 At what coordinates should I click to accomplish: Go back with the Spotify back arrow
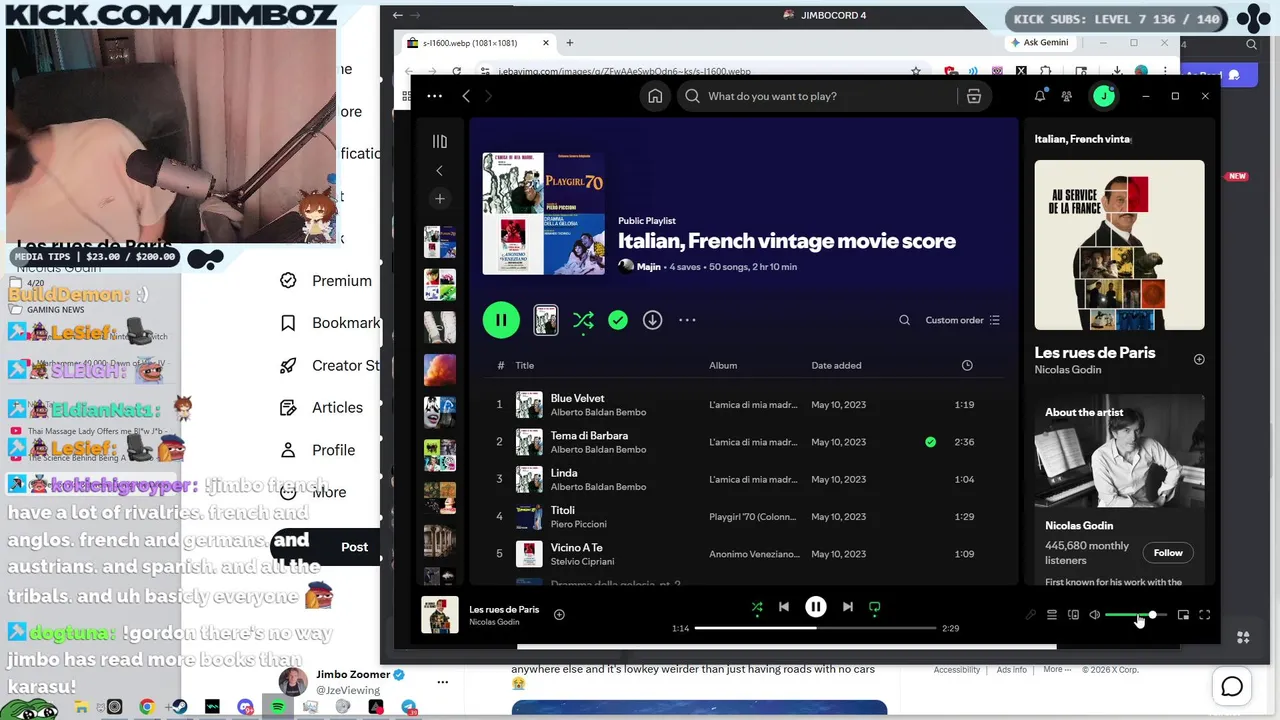[466, 96]
